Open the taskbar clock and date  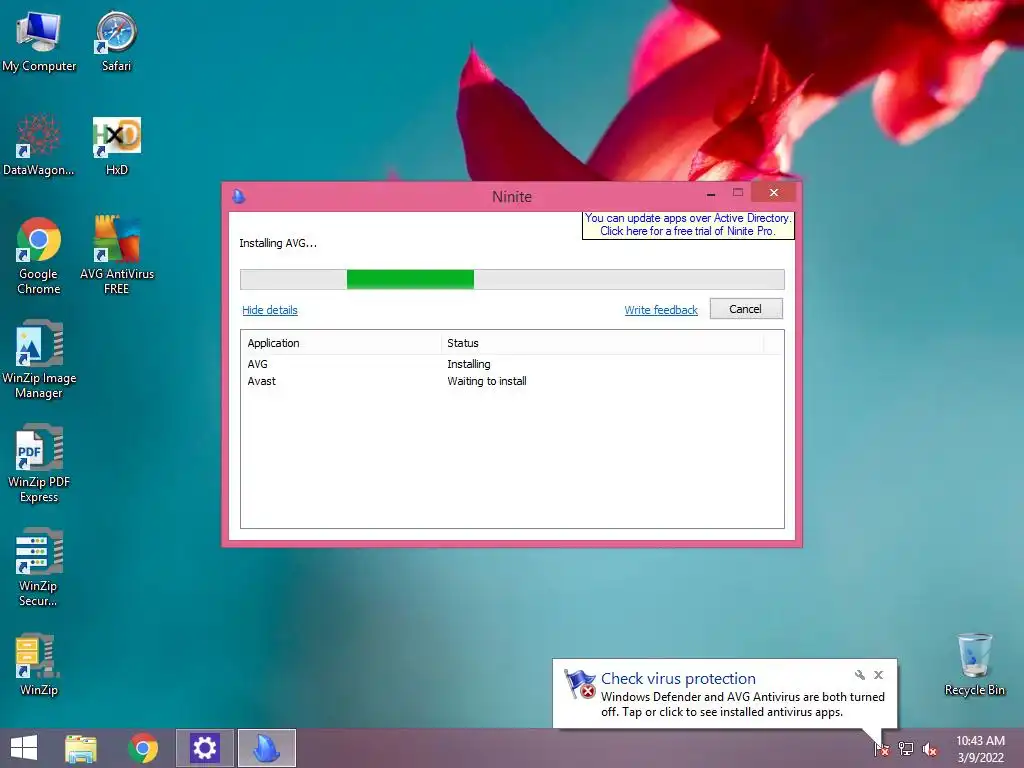coord(980,749)
